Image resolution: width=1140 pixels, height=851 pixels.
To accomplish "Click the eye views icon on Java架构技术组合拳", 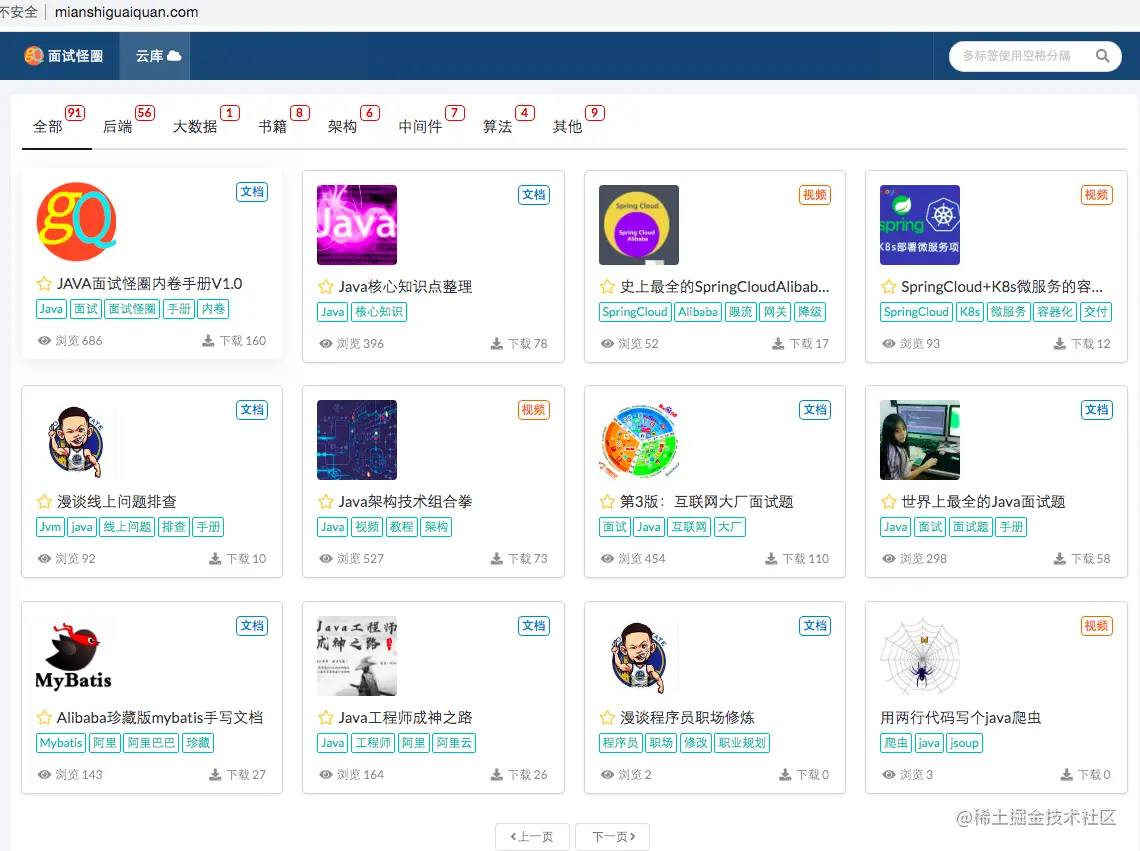I will coord(326,559).
